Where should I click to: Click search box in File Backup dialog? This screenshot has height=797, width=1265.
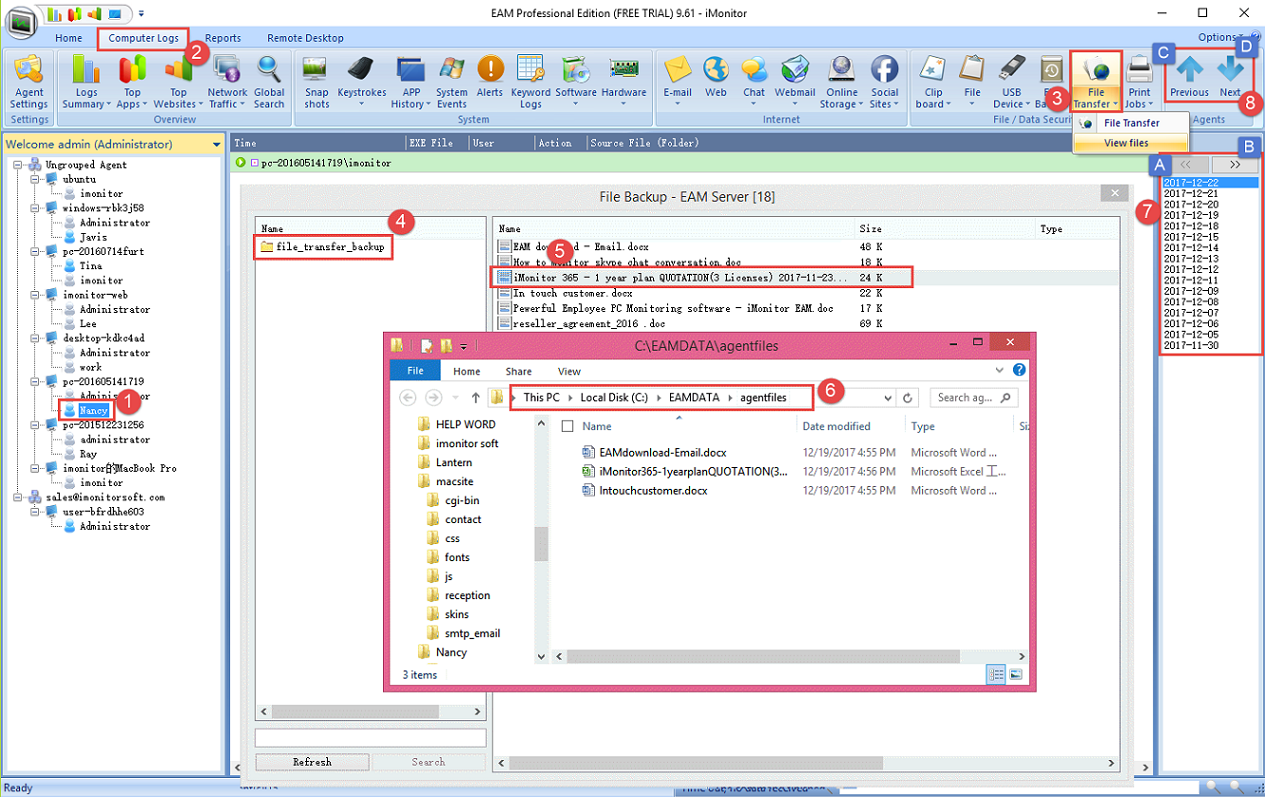pos(370,738)
